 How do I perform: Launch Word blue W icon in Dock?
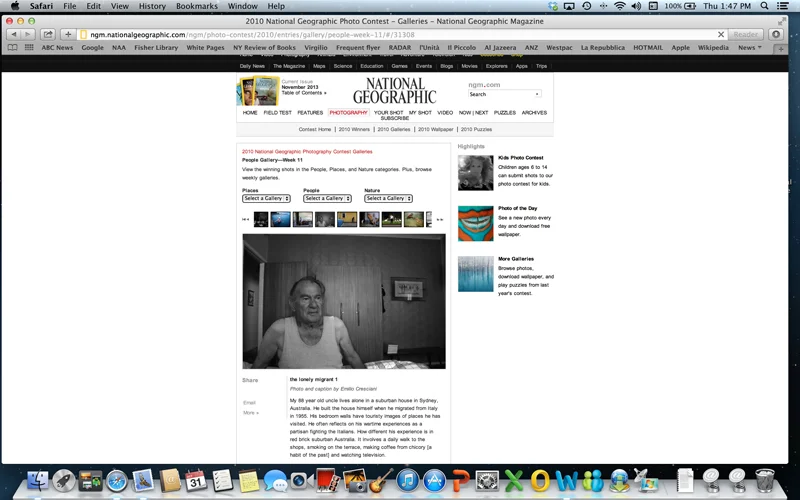click(x=566, y=481)
